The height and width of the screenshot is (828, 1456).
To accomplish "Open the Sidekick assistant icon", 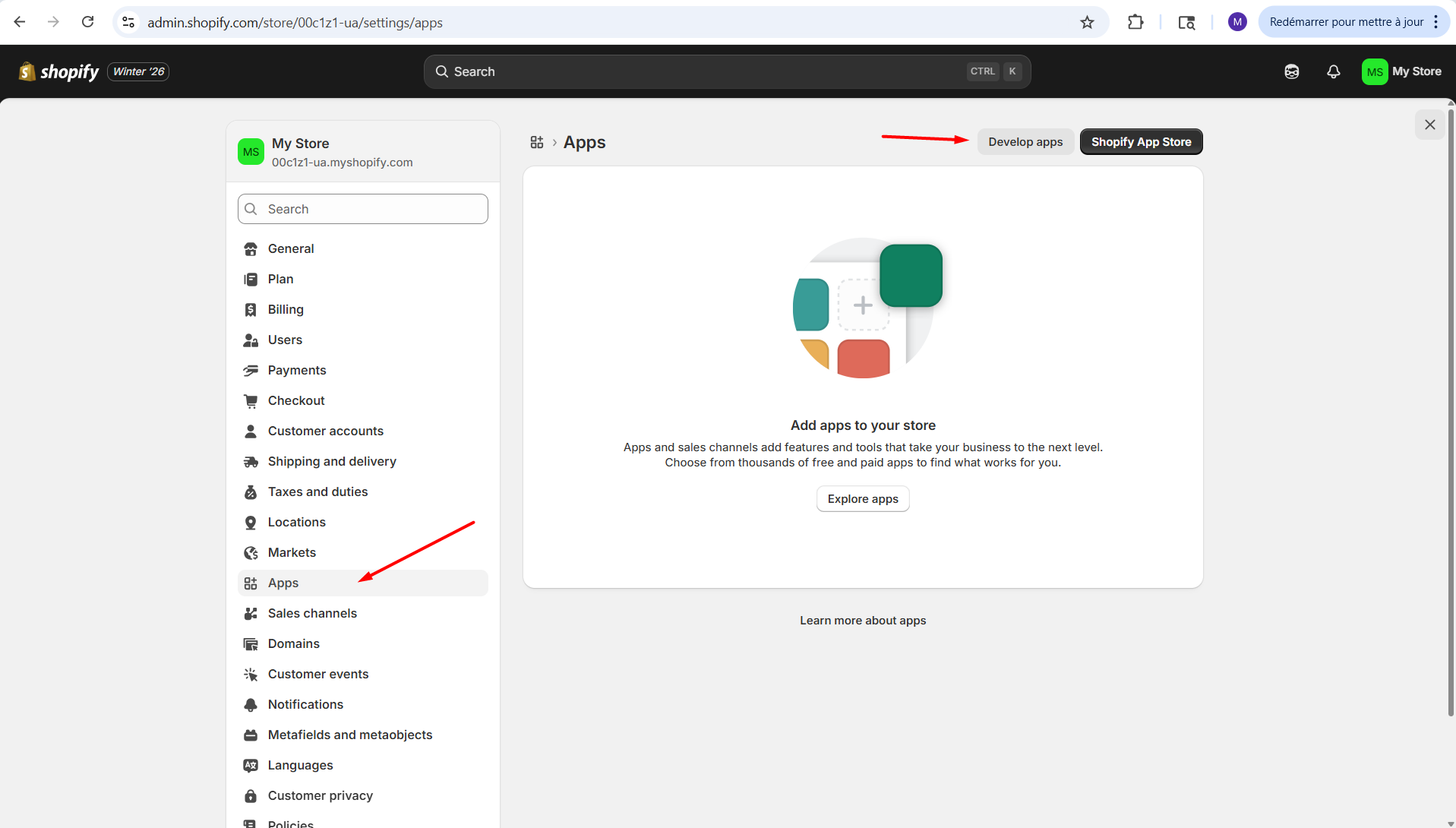I will tap(1291, 71).
